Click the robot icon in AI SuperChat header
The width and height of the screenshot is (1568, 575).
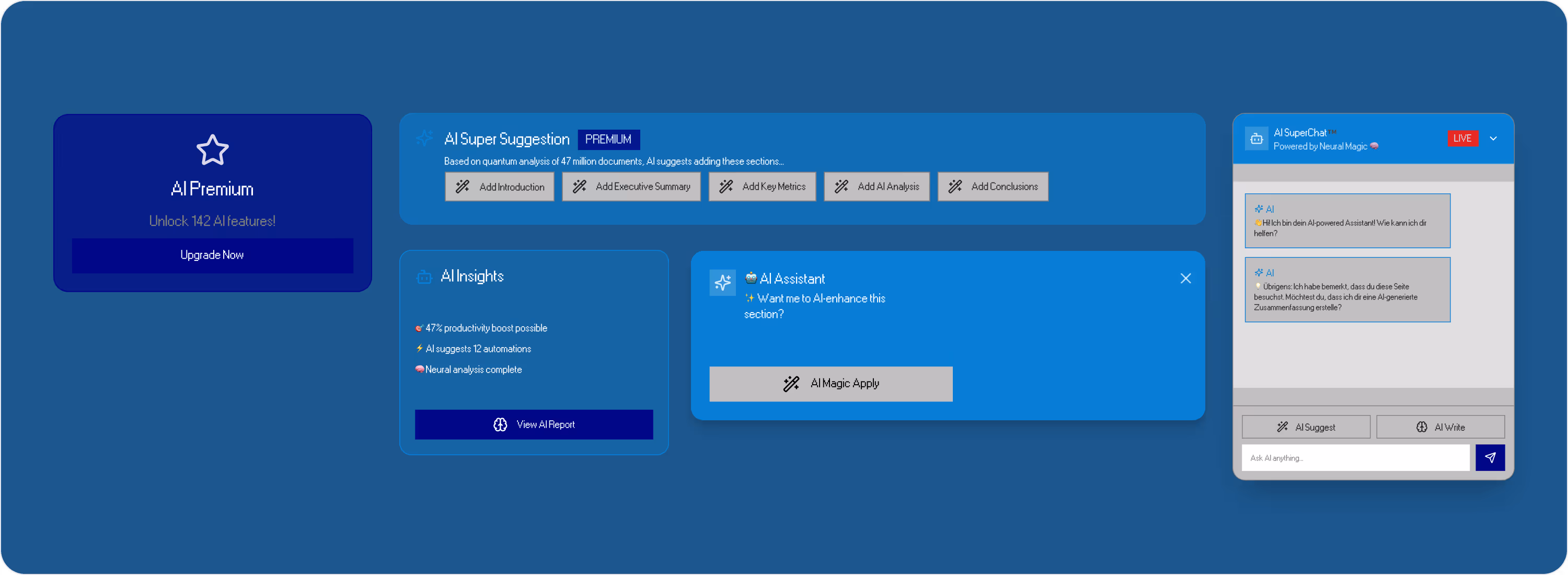[1256, 139]
